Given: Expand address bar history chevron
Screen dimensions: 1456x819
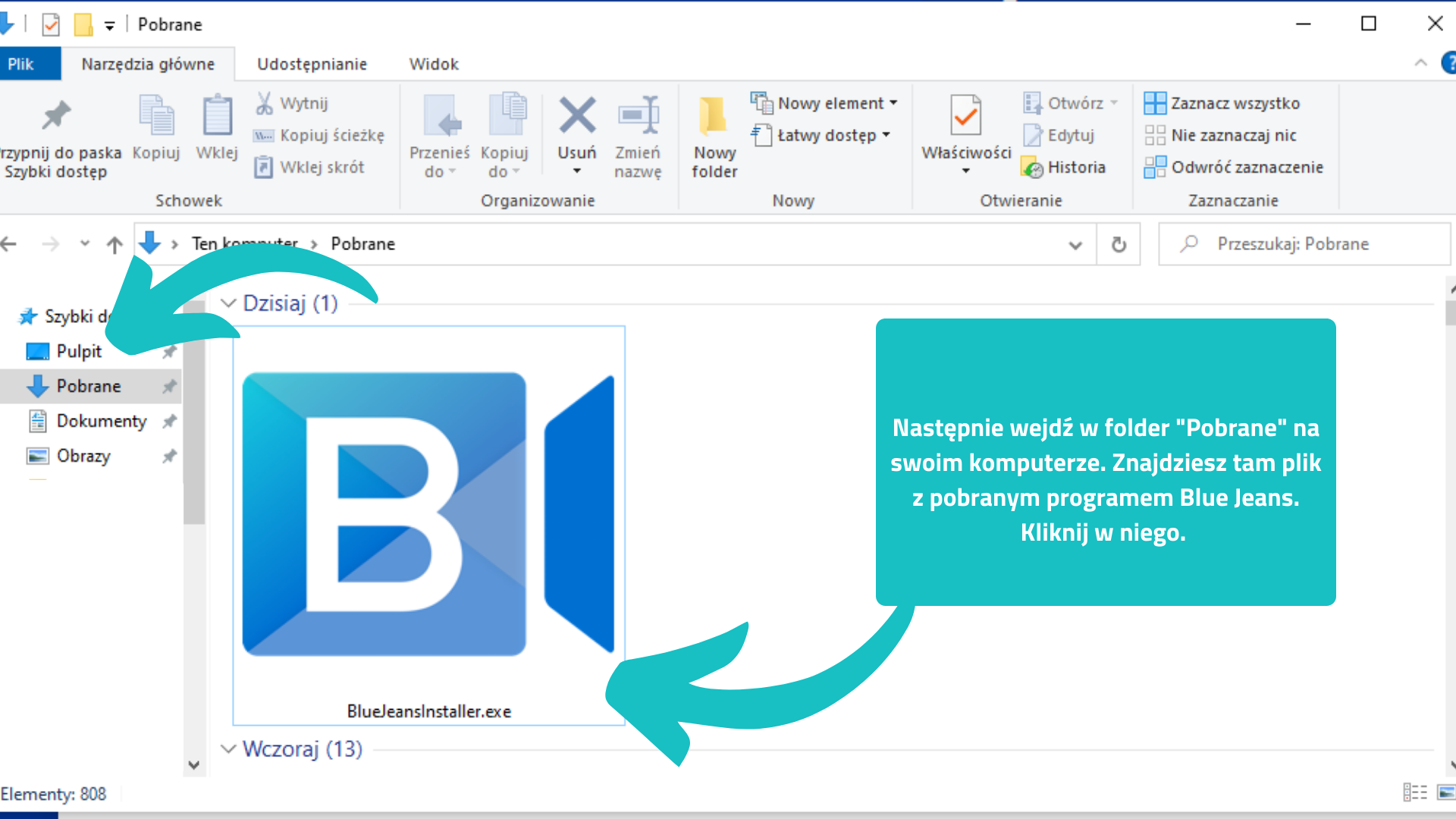Looking at the screenshot, I should pos(1075,245).
